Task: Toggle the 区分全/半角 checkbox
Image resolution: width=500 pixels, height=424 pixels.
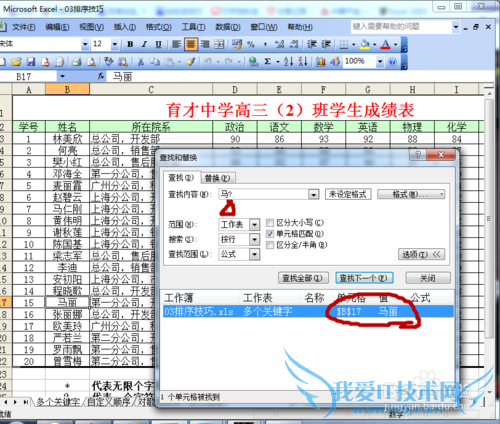Action: coord(270,245)
